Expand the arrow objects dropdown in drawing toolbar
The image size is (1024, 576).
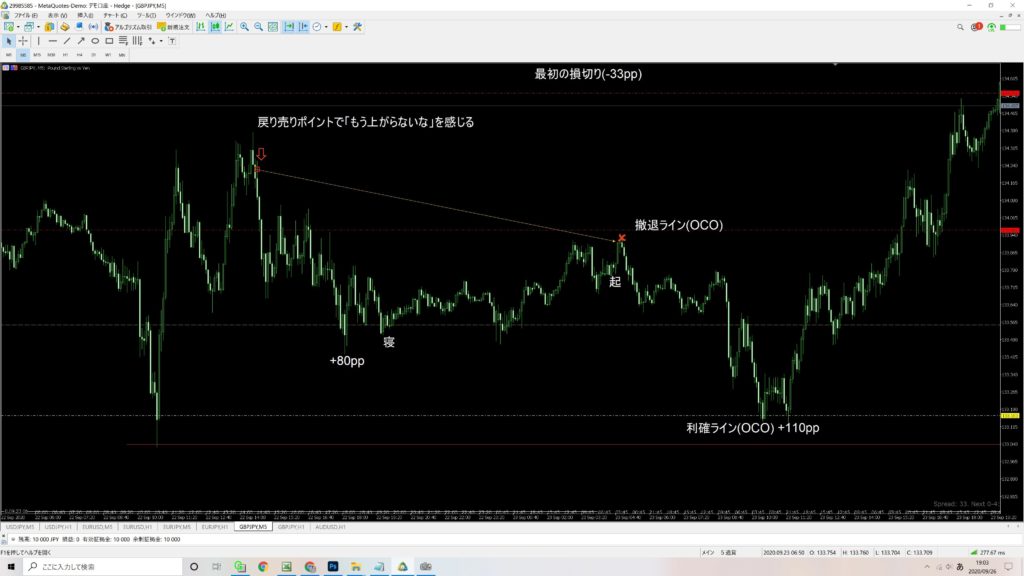160,41
